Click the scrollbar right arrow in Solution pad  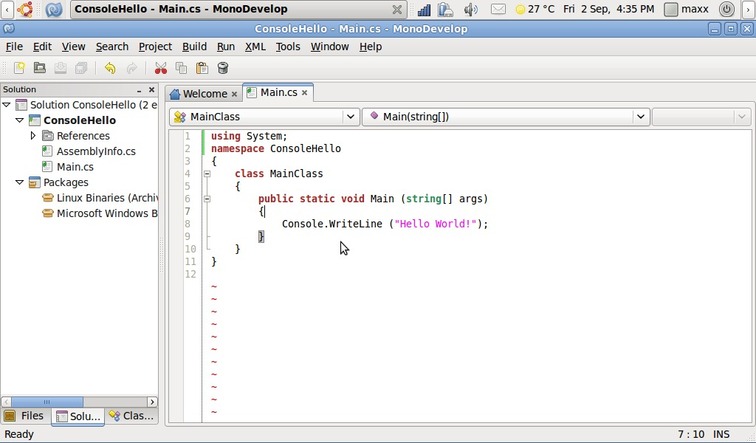coord(152,402)
